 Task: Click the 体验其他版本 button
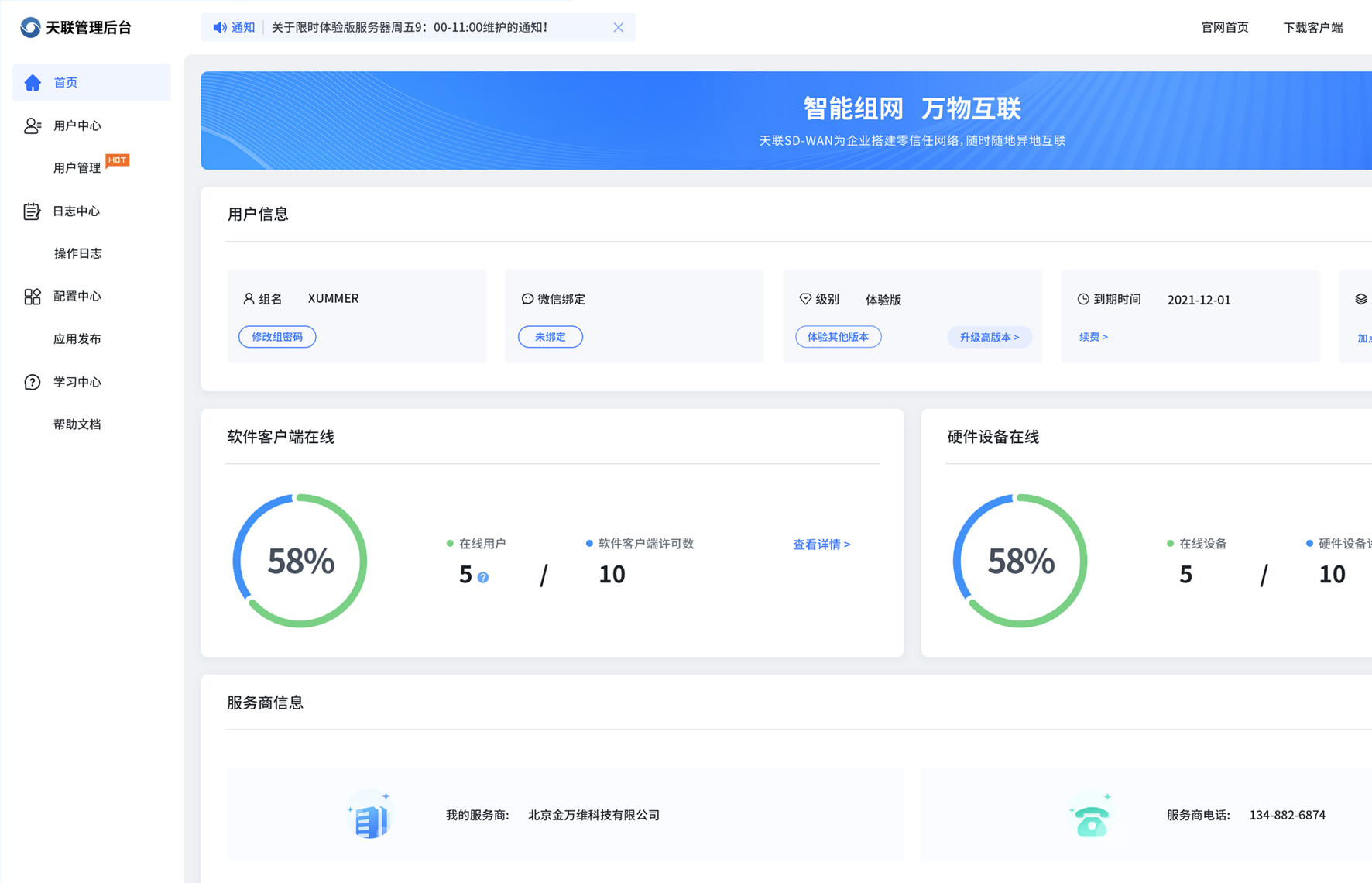(838, 337)
